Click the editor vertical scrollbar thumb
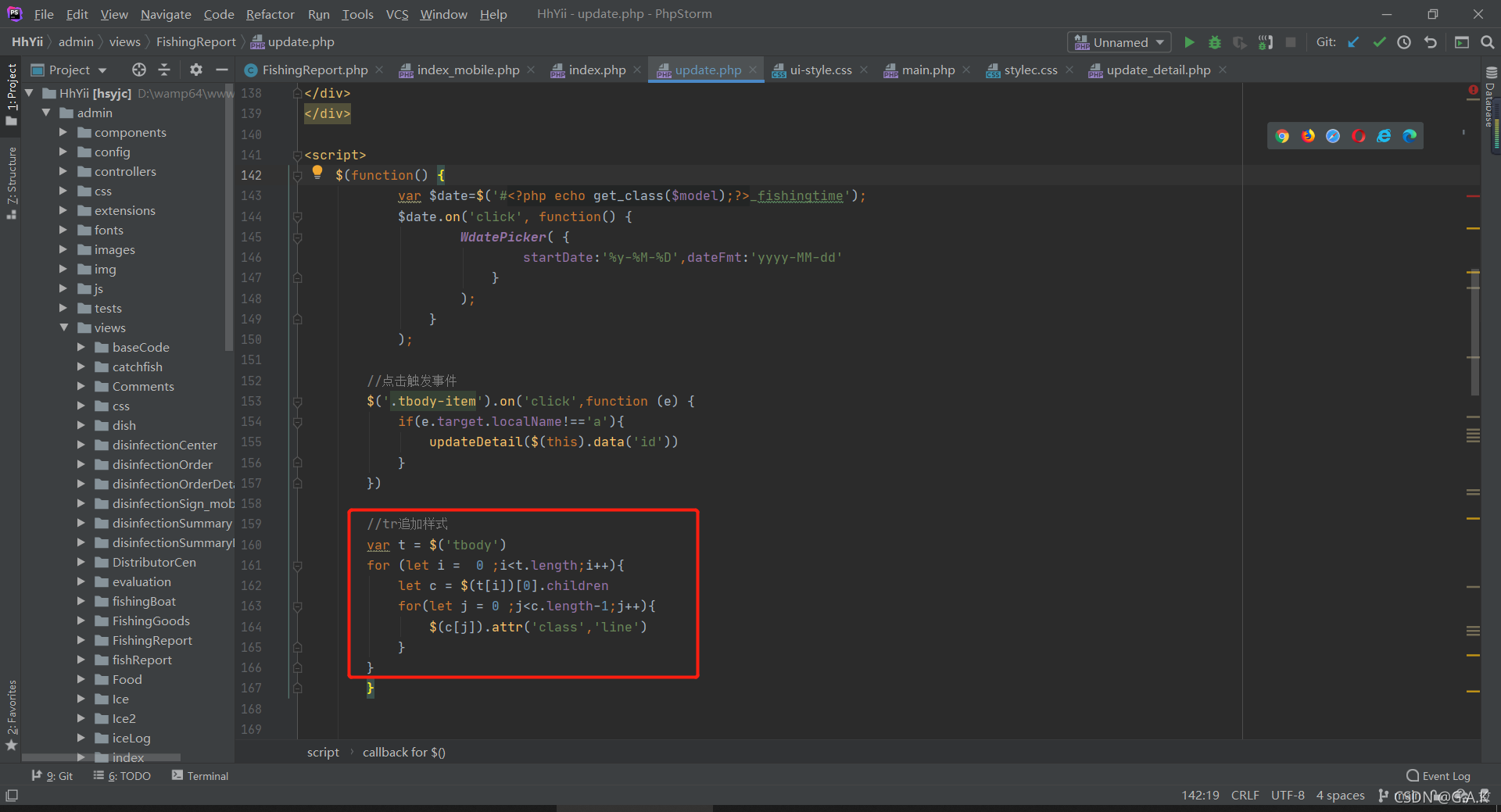 point(1474,332)
